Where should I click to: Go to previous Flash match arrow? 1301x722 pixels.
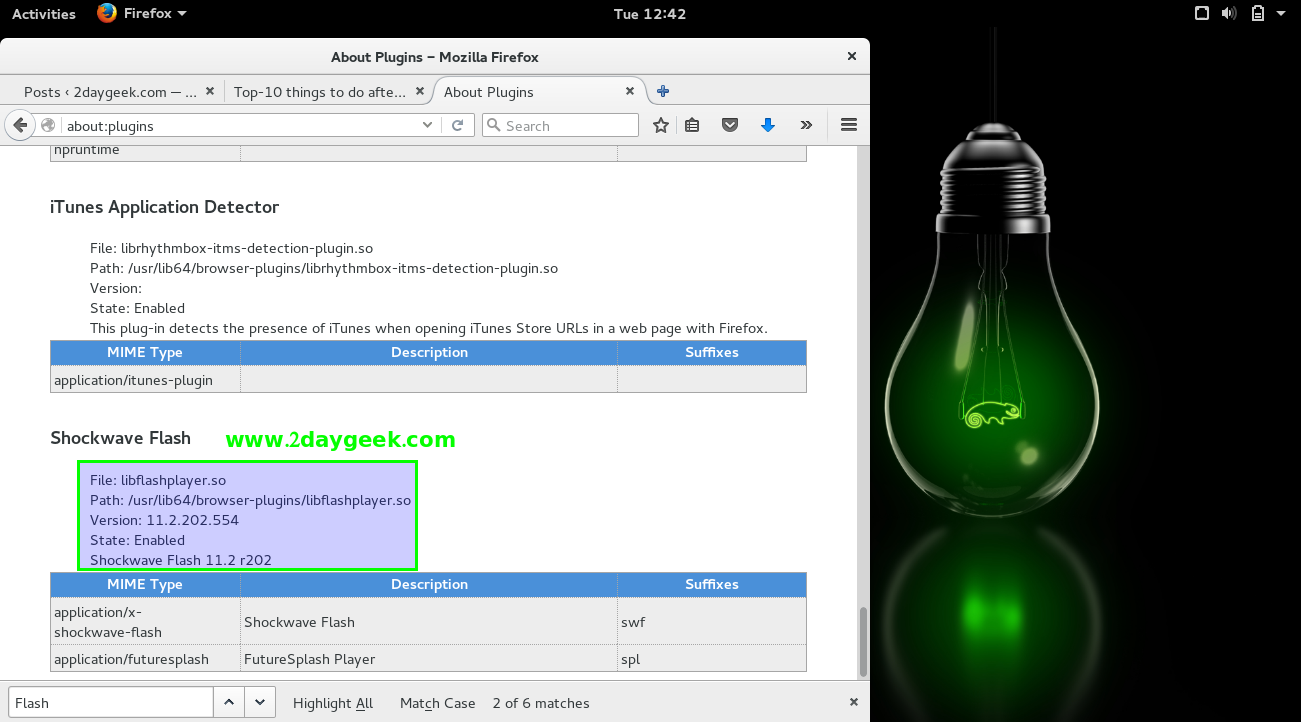point(229,702)
